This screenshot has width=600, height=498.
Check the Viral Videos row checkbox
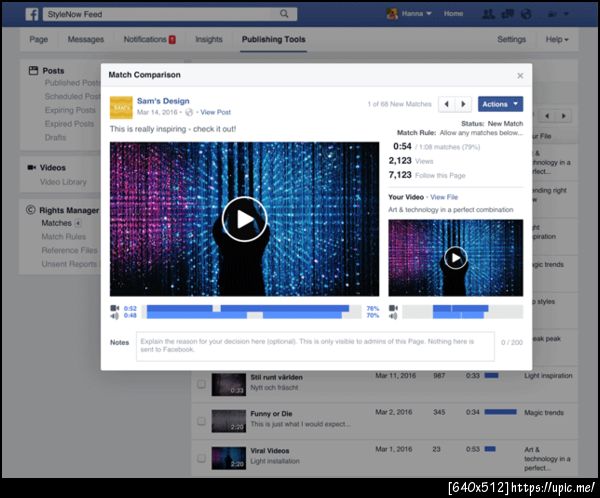coord(201,458)
